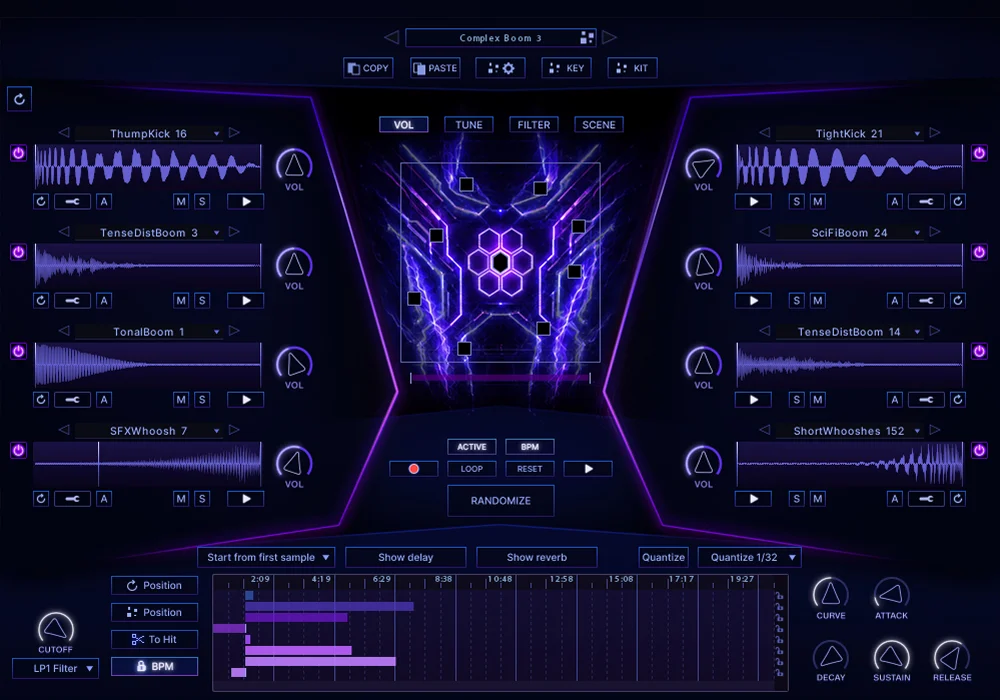1000x700 pixels.
Task: Play the TenseDistBoom 14 sample
Action: (753, 400)
